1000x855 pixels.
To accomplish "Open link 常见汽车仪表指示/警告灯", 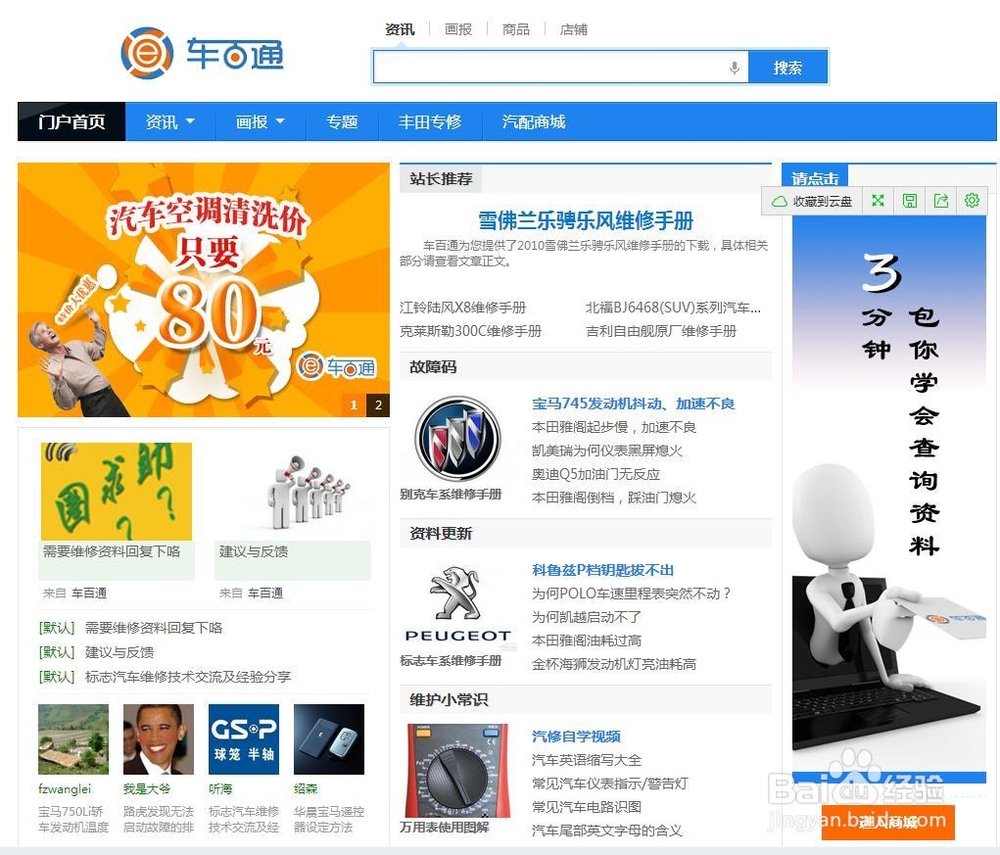I will 610,784.
